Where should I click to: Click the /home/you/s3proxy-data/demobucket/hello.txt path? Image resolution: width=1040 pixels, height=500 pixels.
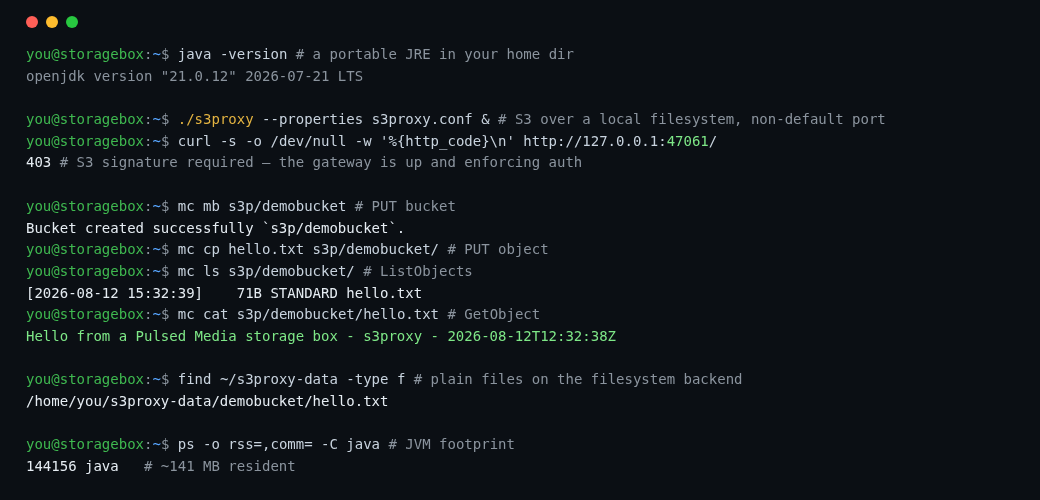pos(207,401)
